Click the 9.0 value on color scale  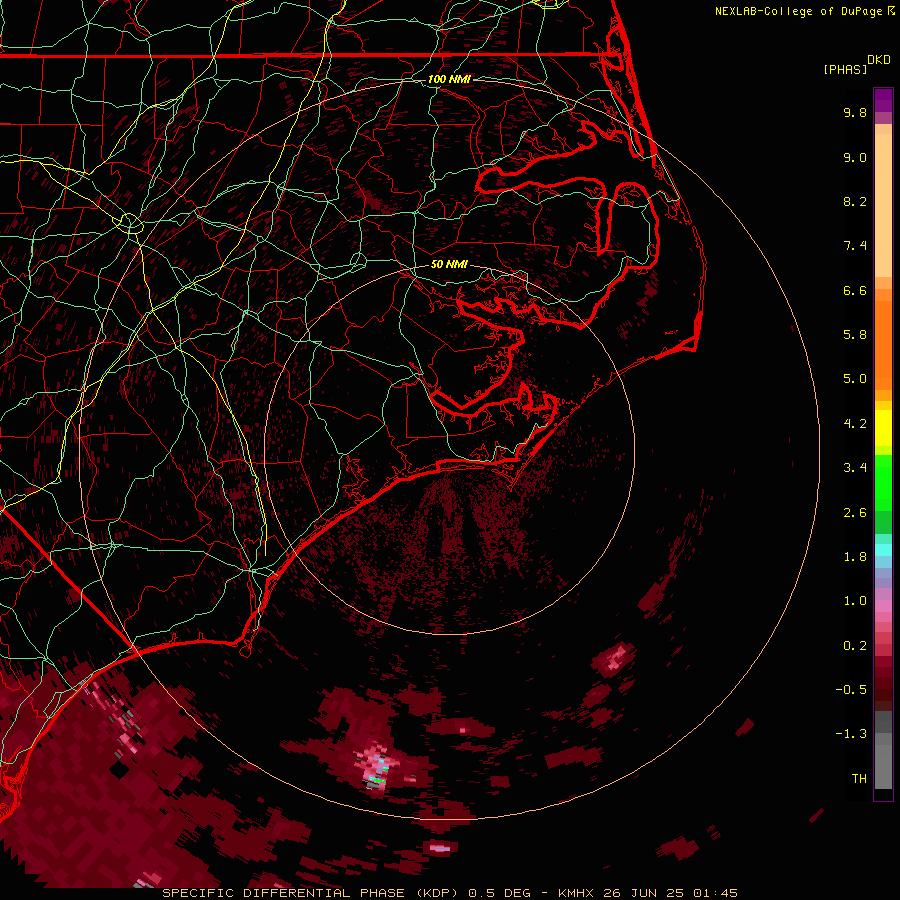pyautogui.click(x=855, y=157)
